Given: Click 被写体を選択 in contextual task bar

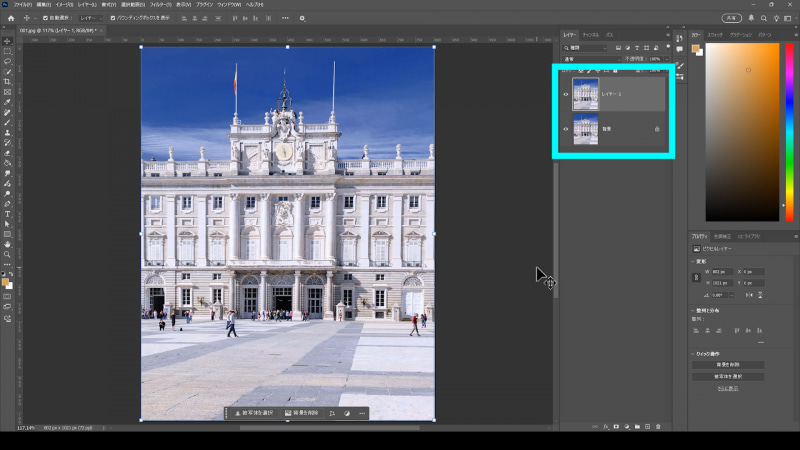Looking at the screenshot, I should click(254, 413).
